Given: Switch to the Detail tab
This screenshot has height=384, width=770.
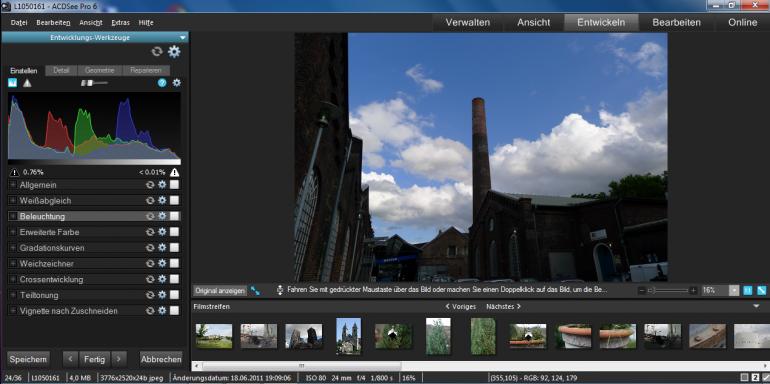Looking at the screenshot, I should click(61, 70).
